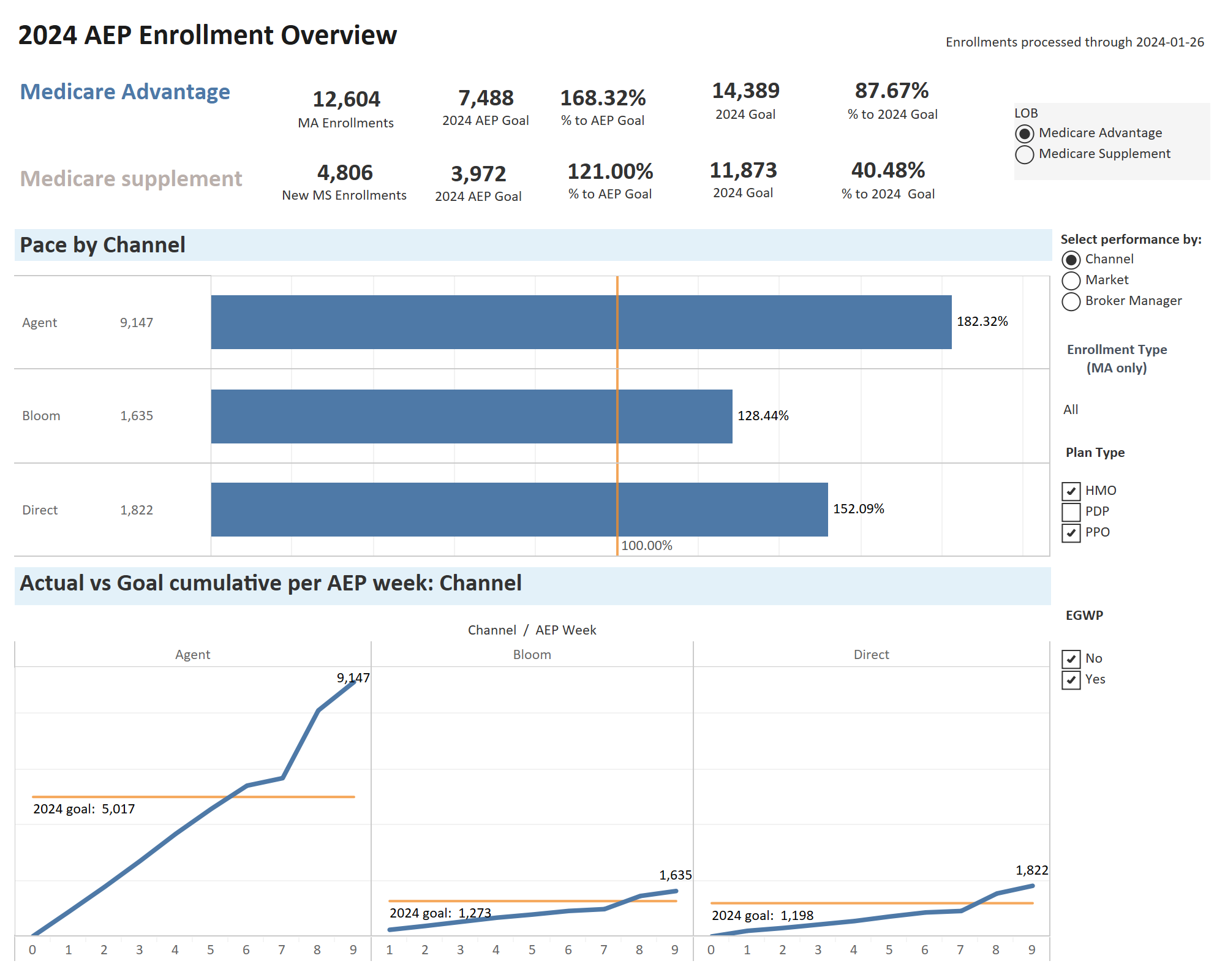Image resolution: width=1225 pixels, height=980 pixels.
Task: Choose Channel performance radio option
Action: (x=1071, y=260)
